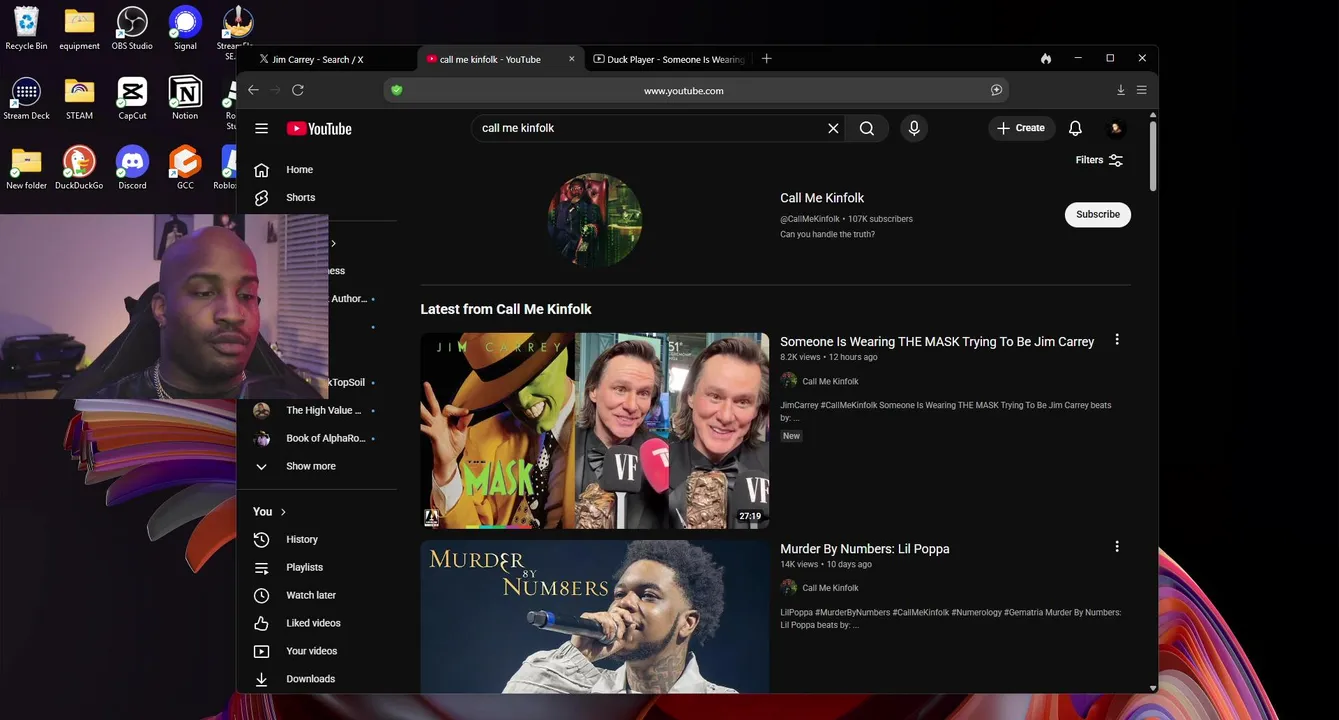The width and height of the screenshot is (1339, 720).
Task: Click the Create button
Action: coord(1020,128)
